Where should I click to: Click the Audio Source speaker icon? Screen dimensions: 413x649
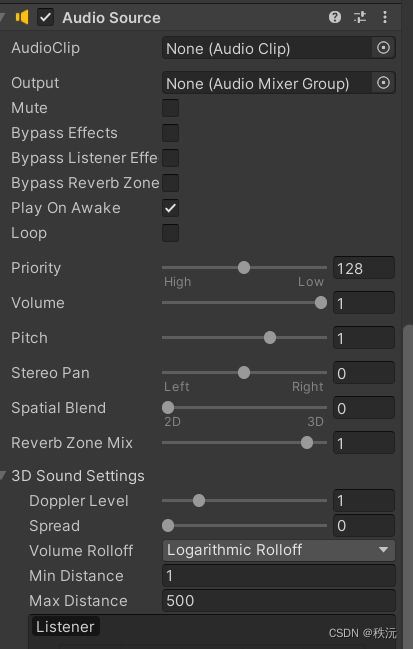[22, 17]
